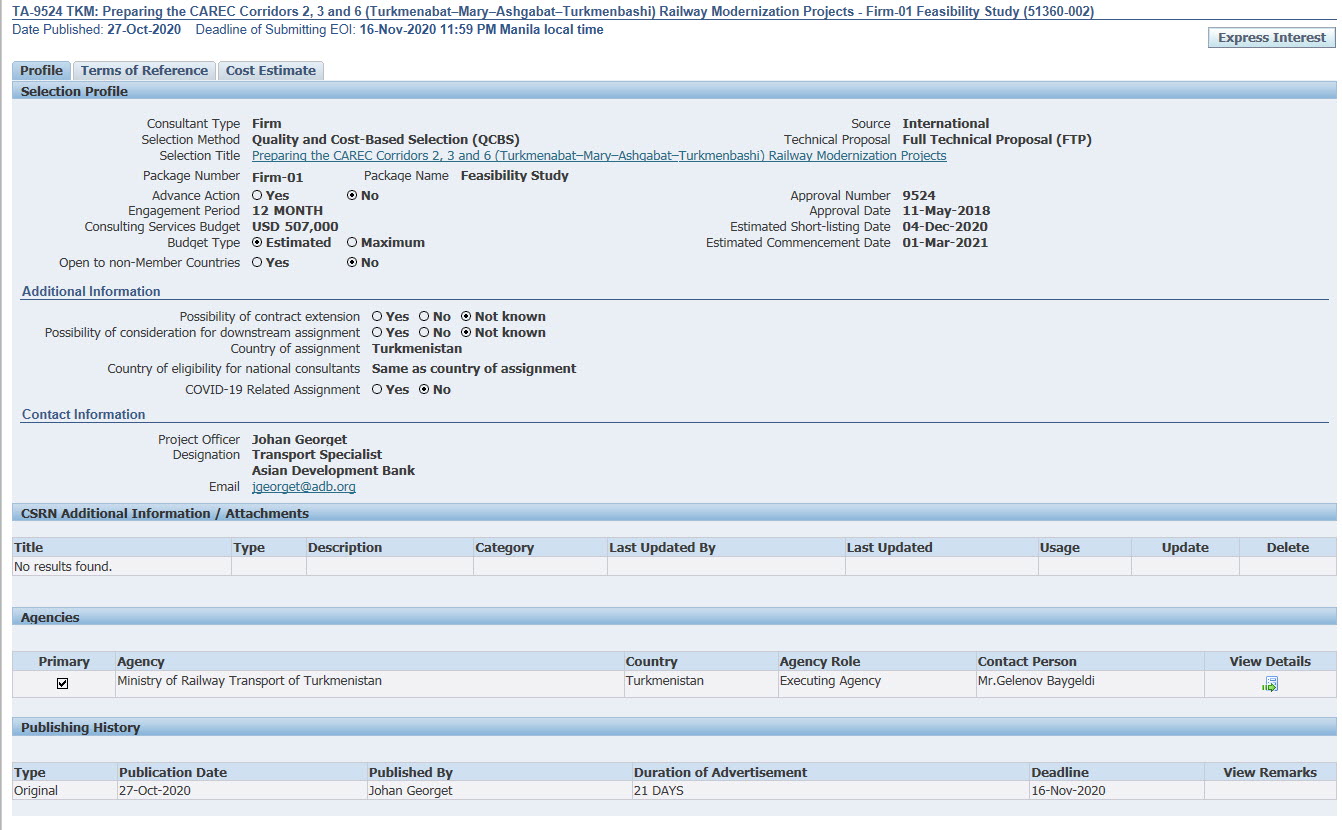Click the Last Updated column header

889,548
